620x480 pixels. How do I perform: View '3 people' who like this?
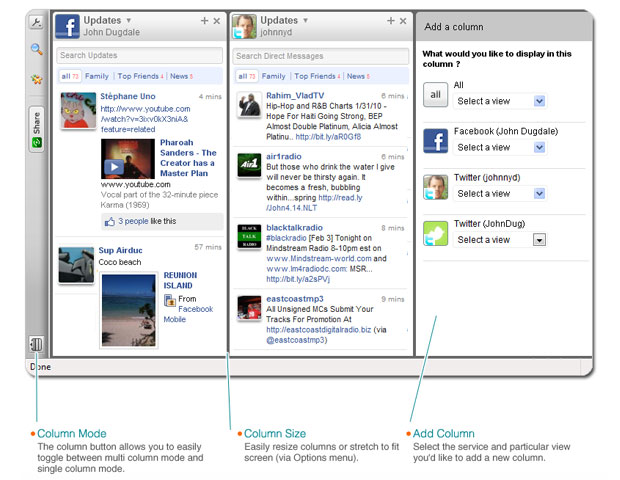[133, 221]
